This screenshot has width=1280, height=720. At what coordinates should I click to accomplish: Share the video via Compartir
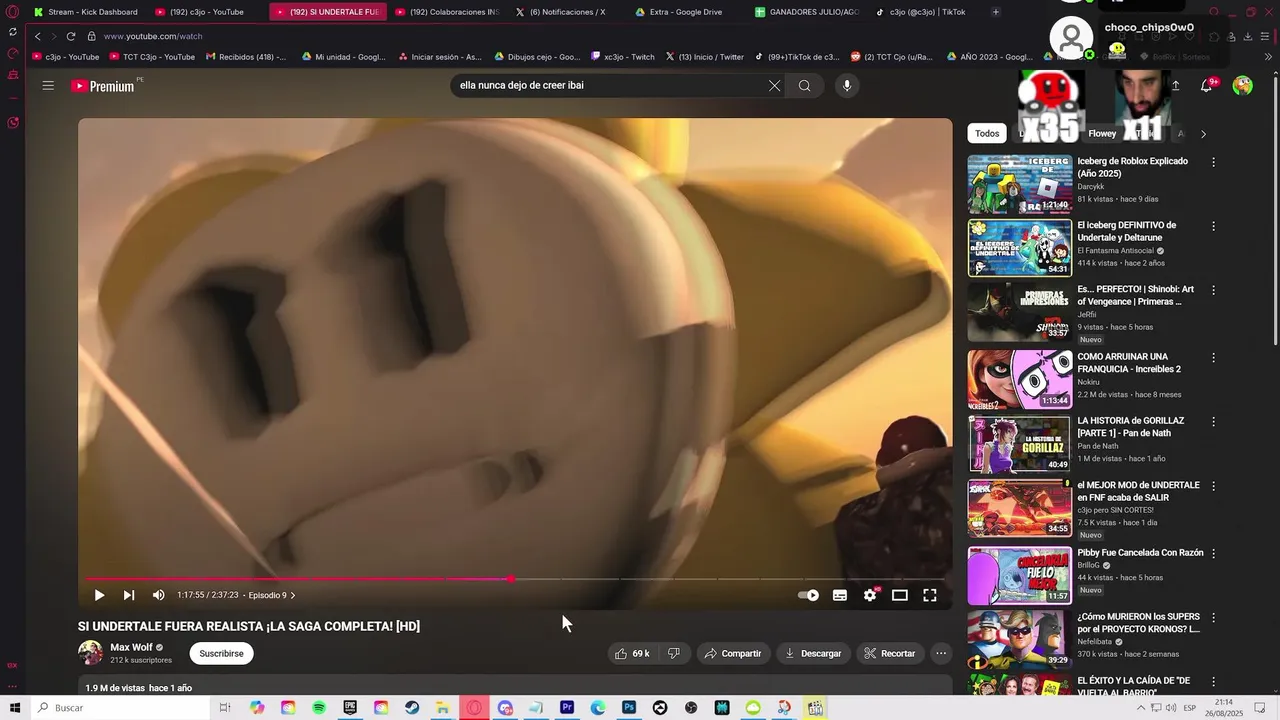coord(733,653)
